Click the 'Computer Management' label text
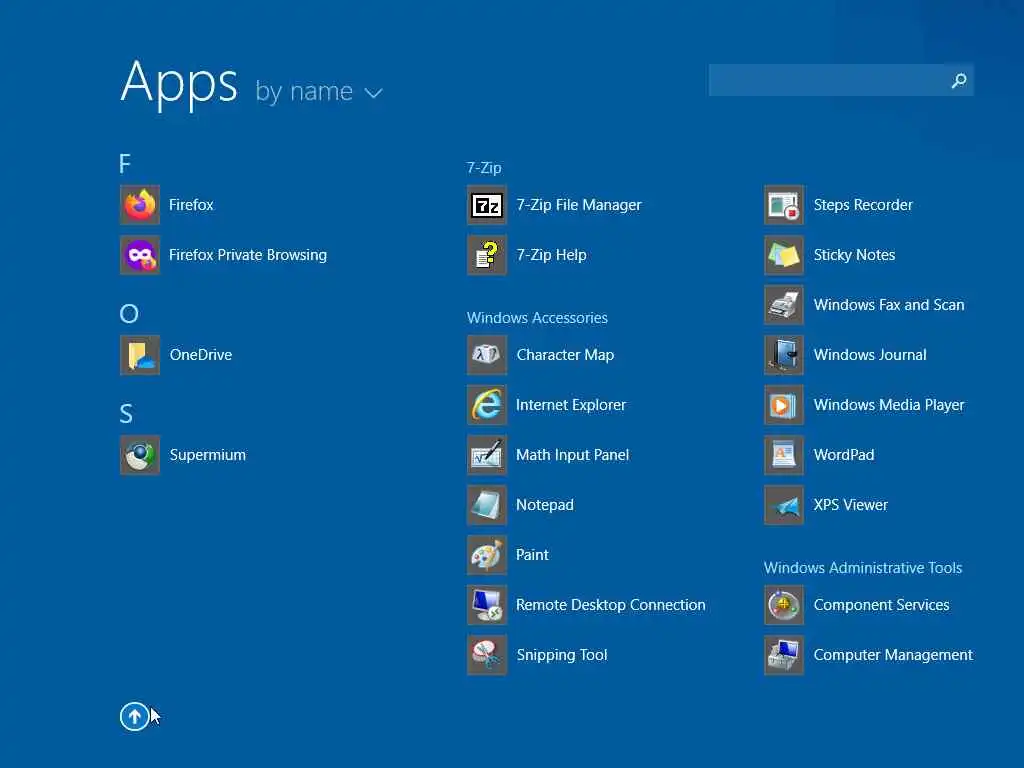1024x768 pixels. [893, 654]
